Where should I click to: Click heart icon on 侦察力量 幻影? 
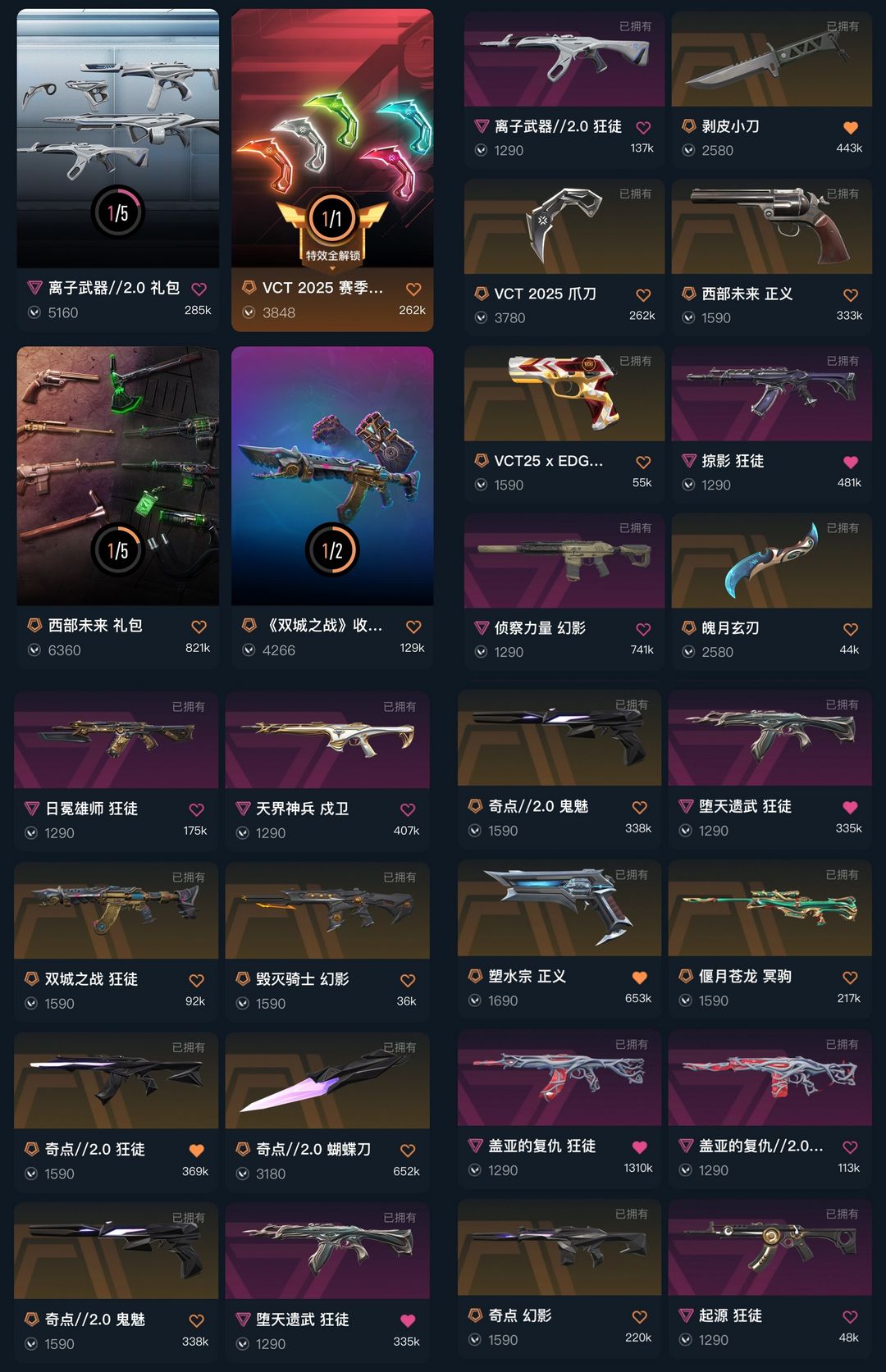pos(643,630)
